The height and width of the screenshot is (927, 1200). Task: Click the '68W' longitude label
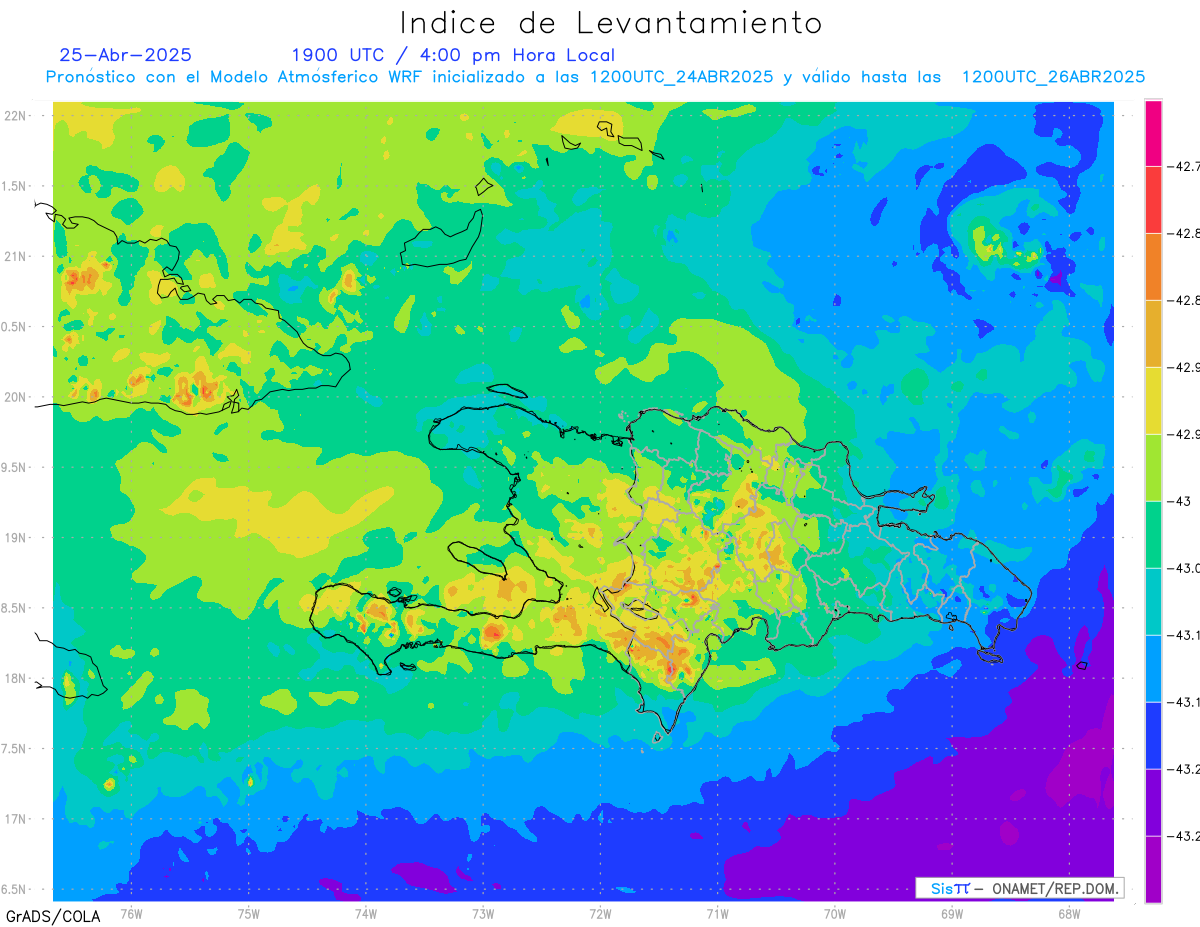pyautogui.click(x=1069, y=913)
